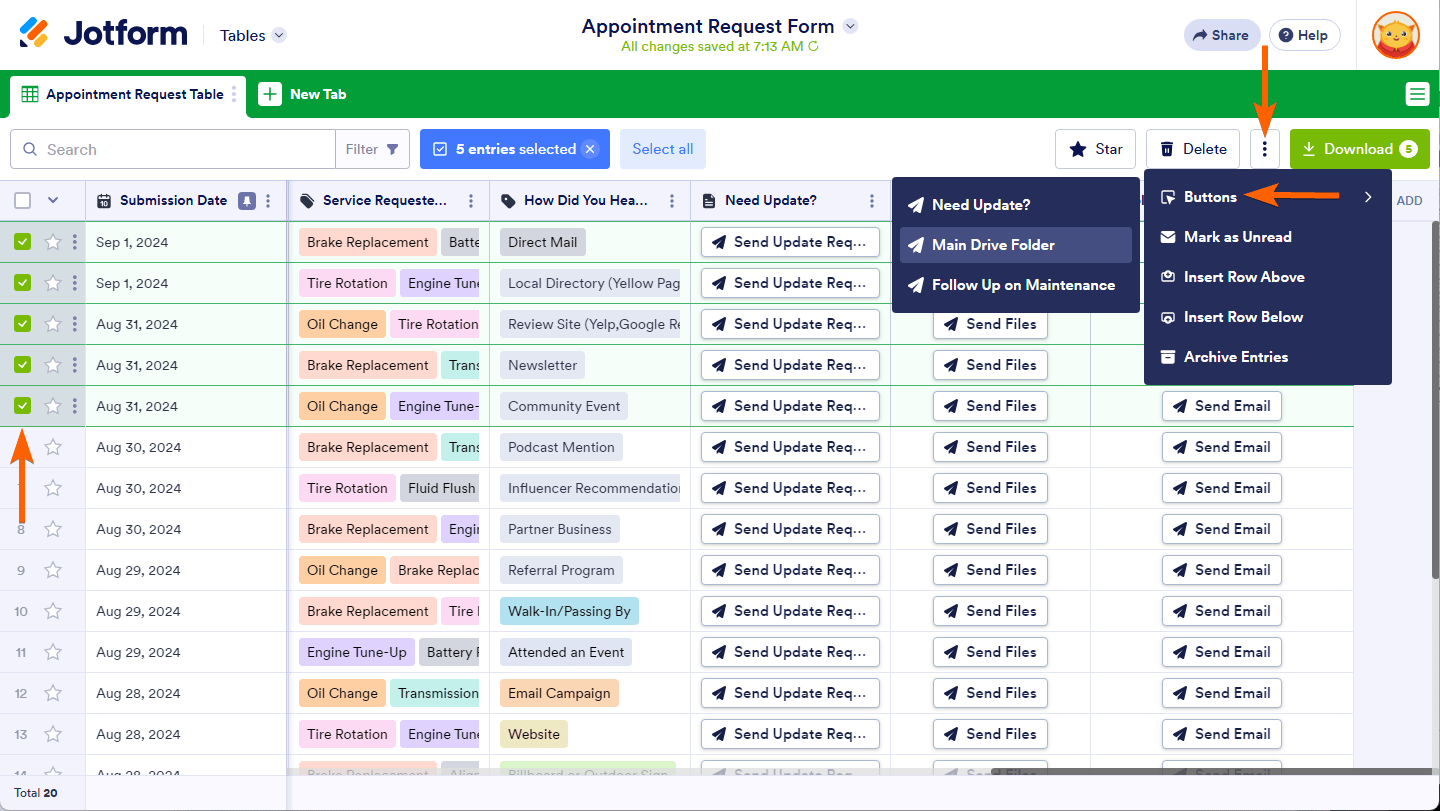The width and height of the screenshot is (1440, 811).
Task: Toggle the star on row 9
Action: pos(53,570)
